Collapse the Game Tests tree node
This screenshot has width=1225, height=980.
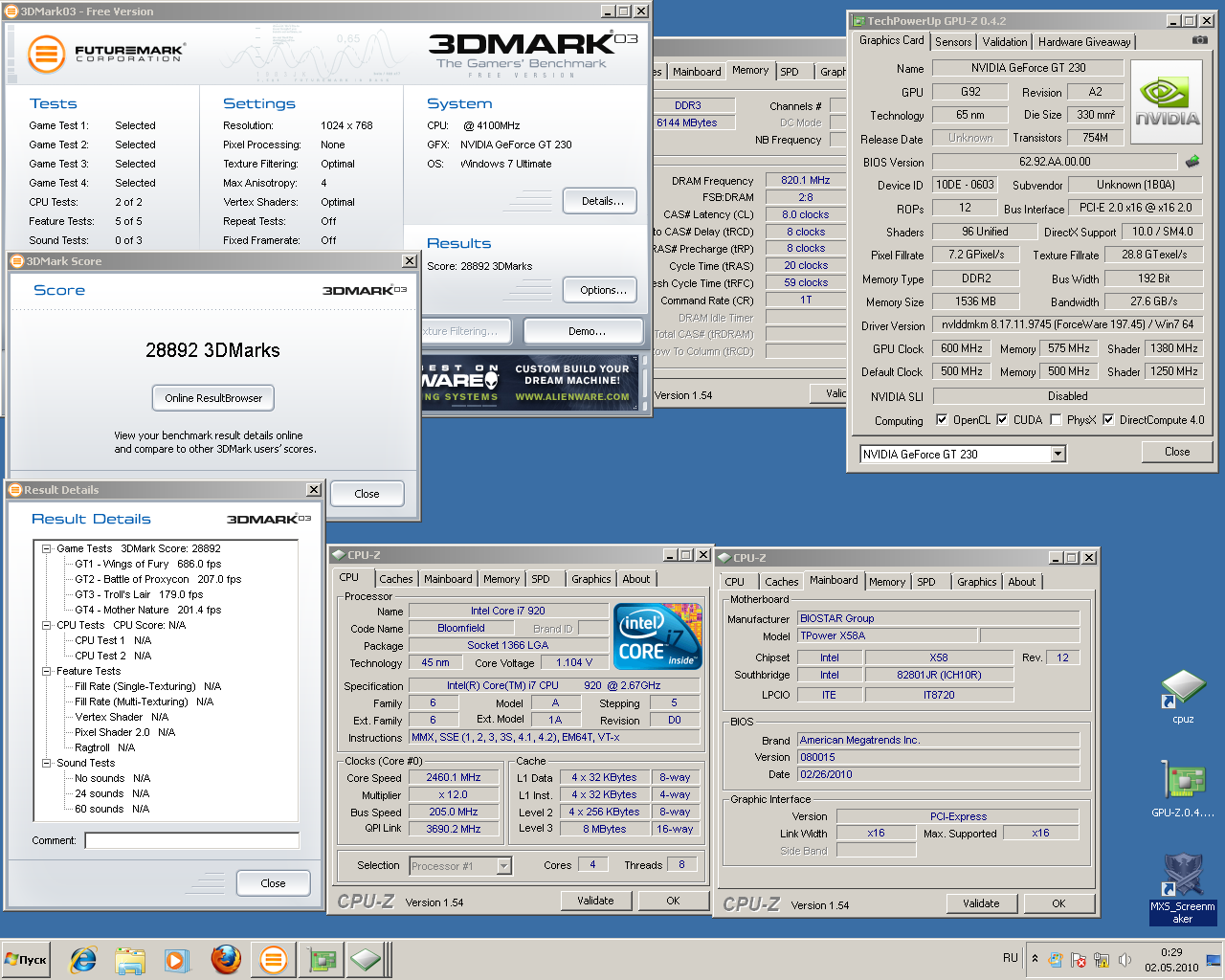(46, 548)
